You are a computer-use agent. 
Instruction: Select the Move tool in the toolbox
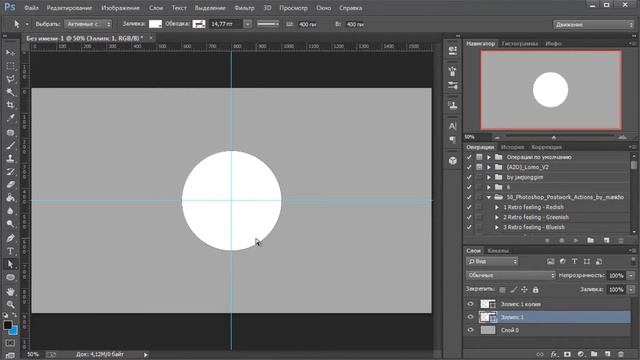tap(11, 53)
